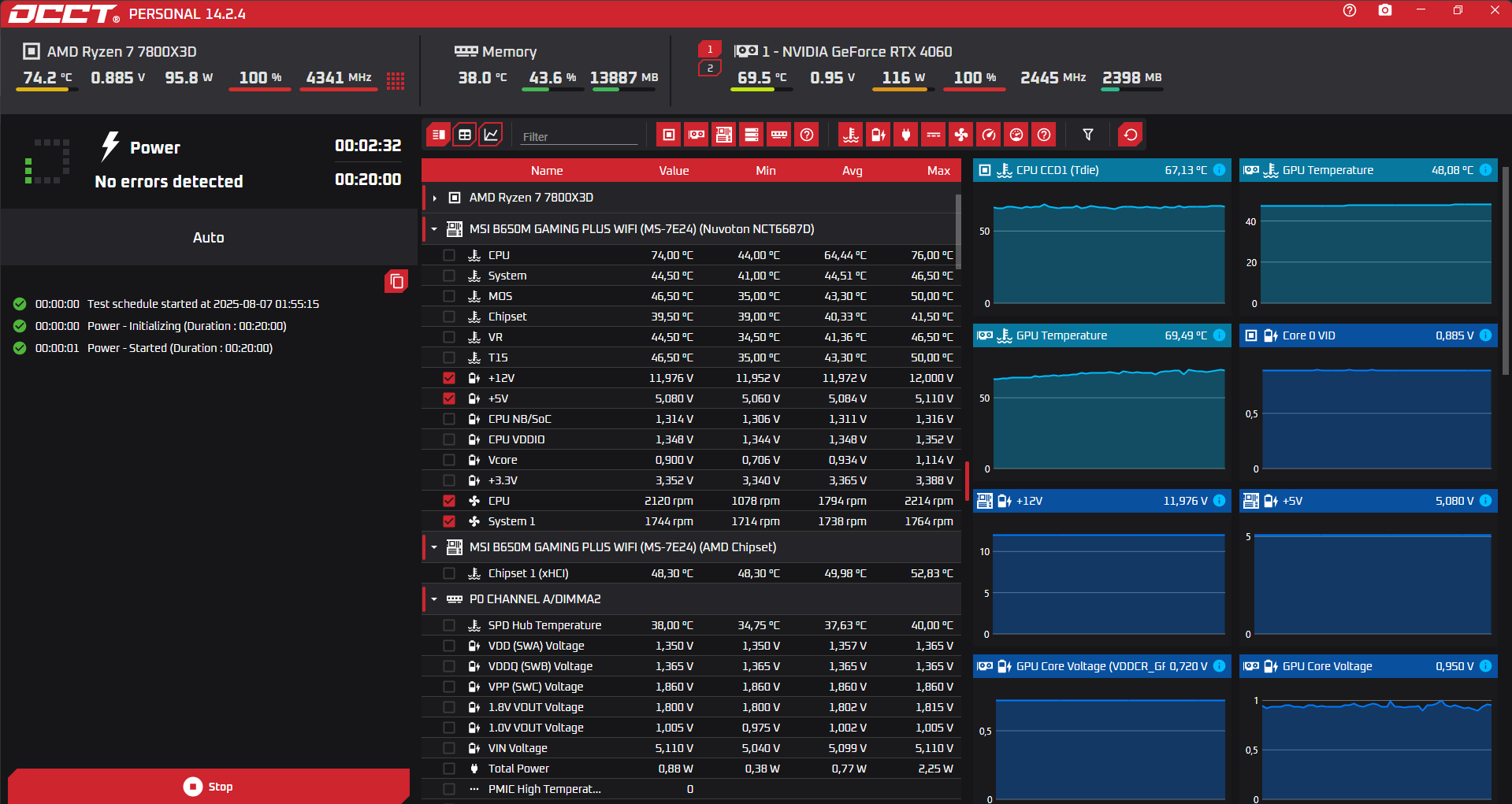Collapse the P0 CHANNEL A/DIMMA2 group

(x=434, y=599)
